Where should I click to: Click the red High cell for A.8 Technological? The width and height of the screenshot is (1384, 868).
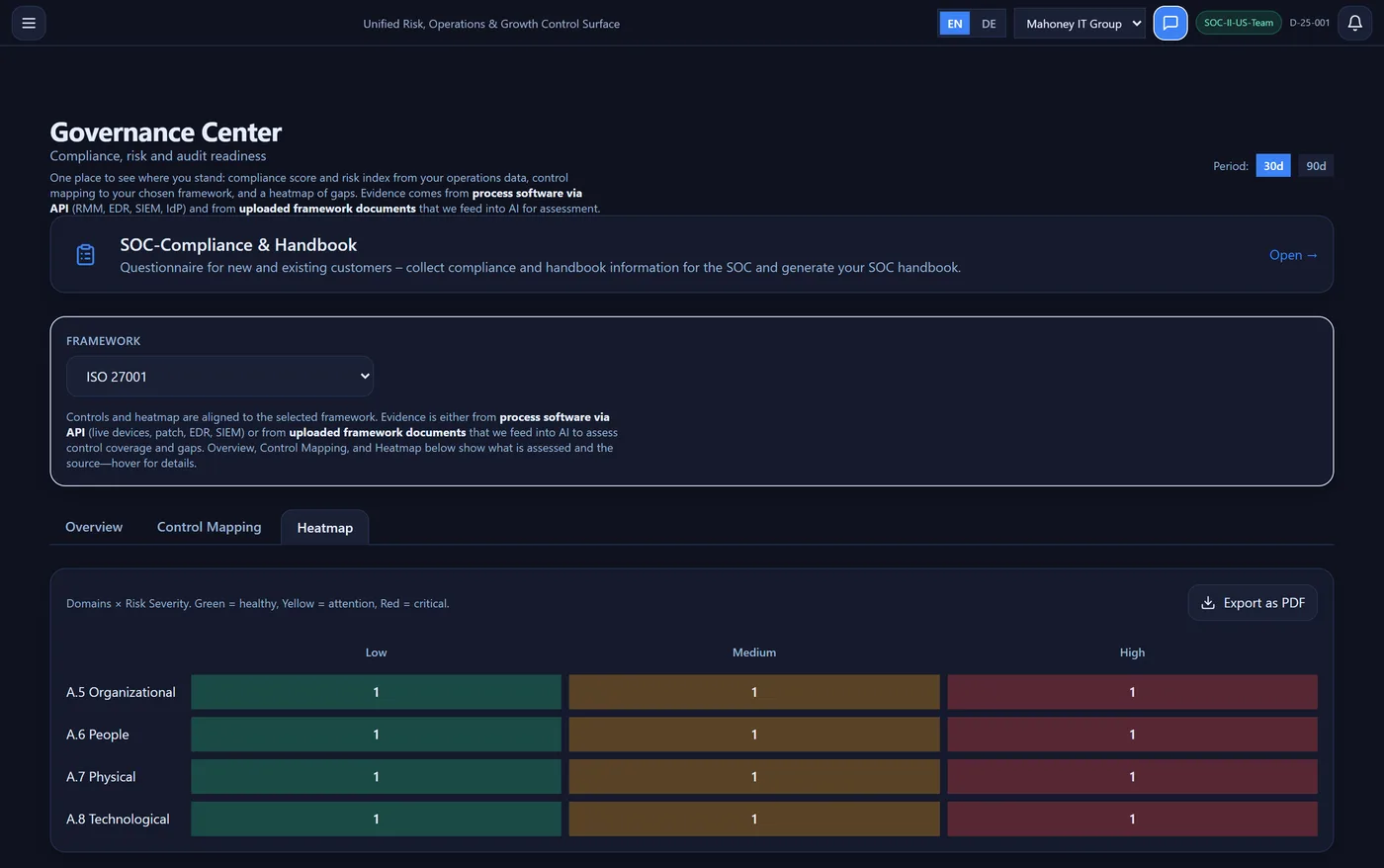tap(1132, 819)
